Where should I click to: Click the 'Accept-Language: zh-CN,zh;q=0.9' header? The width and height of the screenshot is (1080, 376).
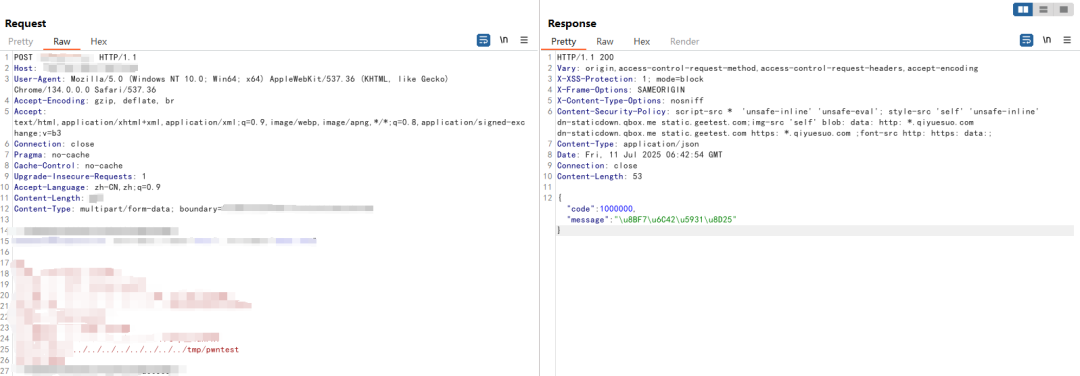click(87, 187)
